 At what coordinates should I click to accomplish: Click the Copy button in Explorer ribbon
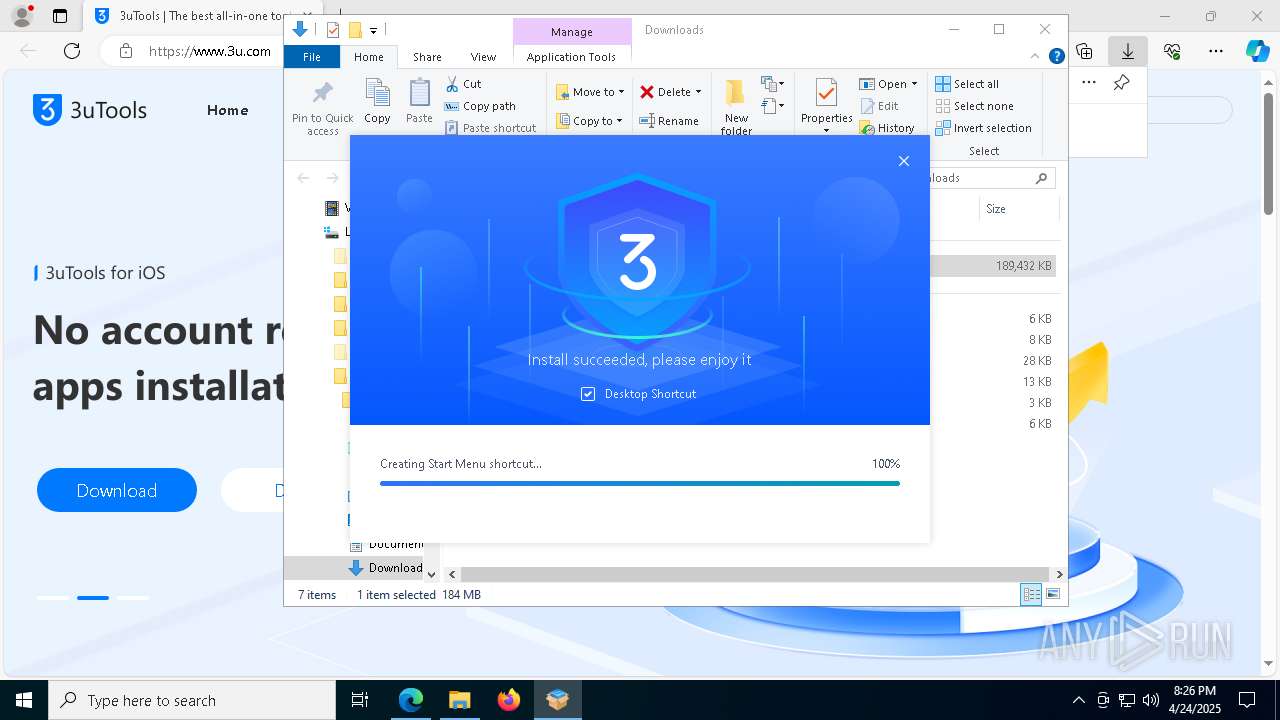click(377, 102)
